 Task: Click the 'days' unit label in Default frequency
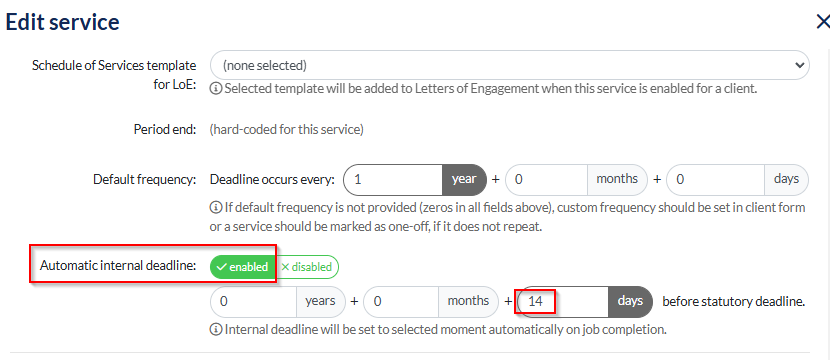click(786, 179)
